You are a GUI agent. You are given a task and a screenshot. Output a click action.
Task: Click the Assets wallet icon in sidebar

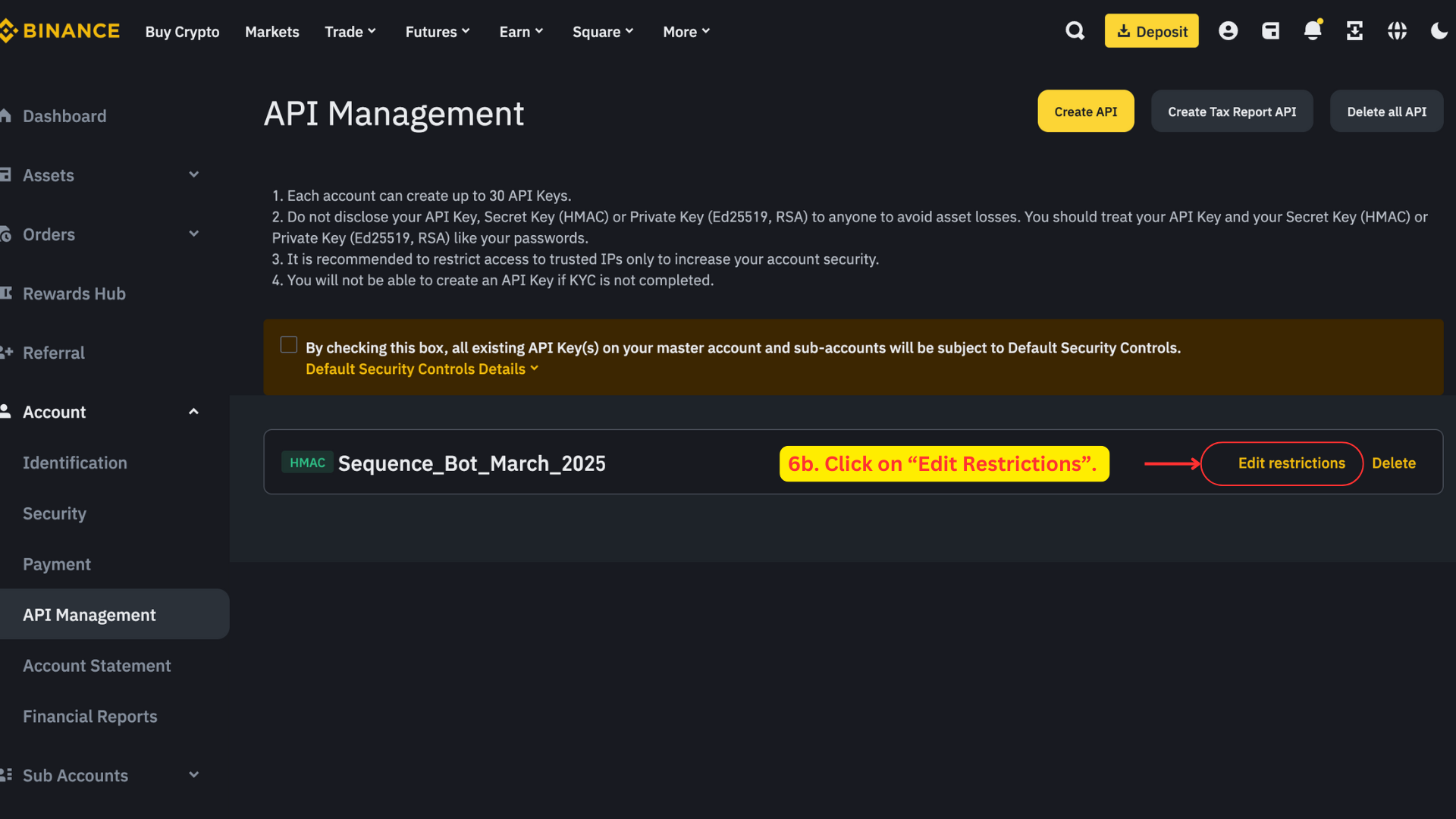point(5,175)
